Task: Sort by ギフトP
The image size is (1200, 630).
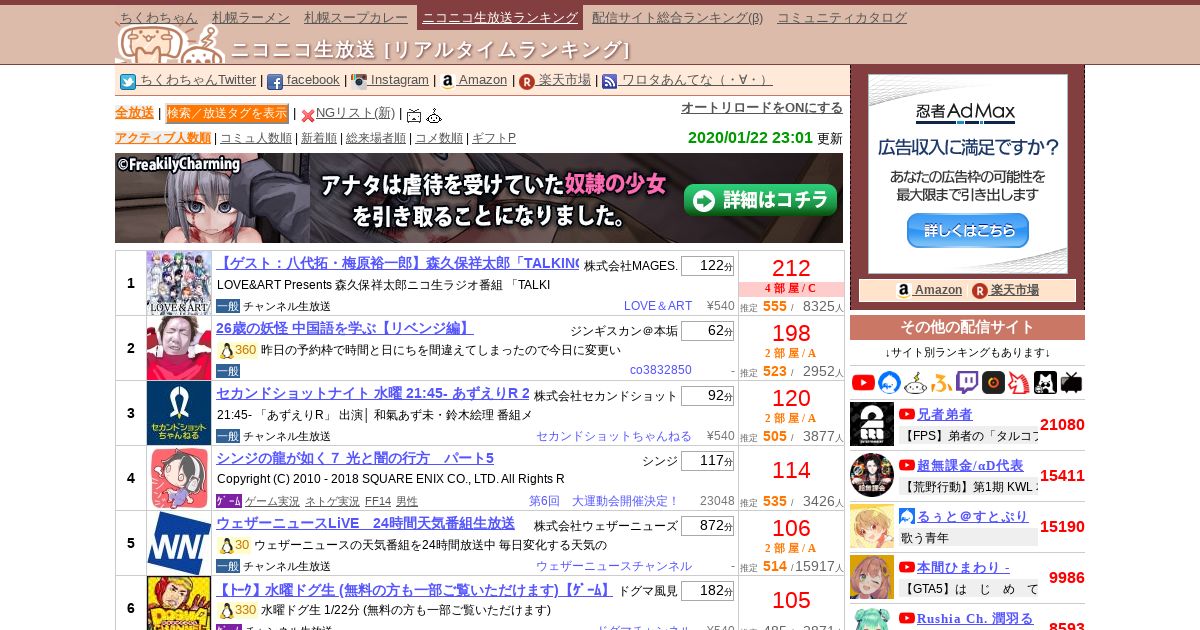Action: [x=494, y=138]
